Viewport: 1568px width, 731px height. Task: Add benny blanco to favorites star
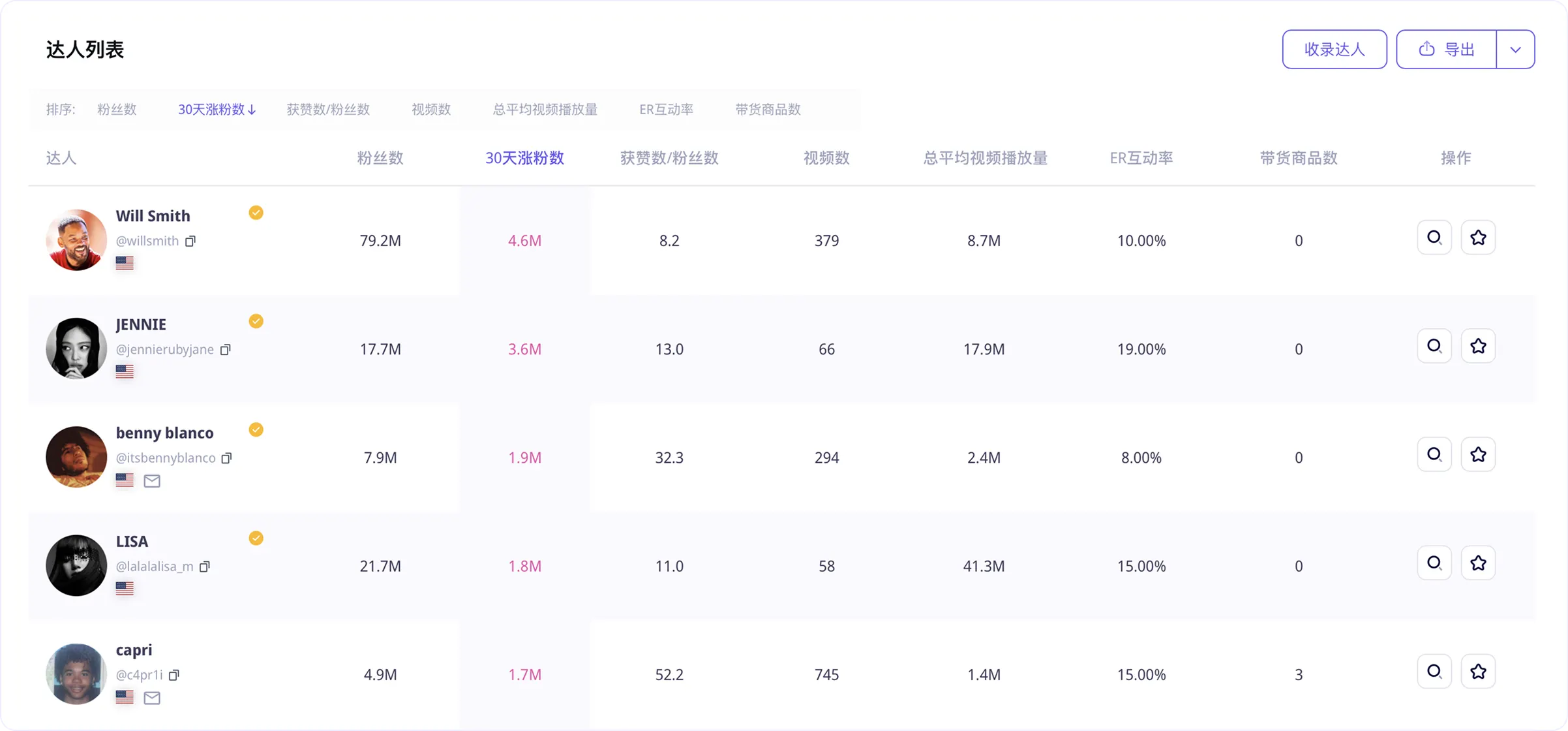pyautogui.click(x=1478, y=454)
